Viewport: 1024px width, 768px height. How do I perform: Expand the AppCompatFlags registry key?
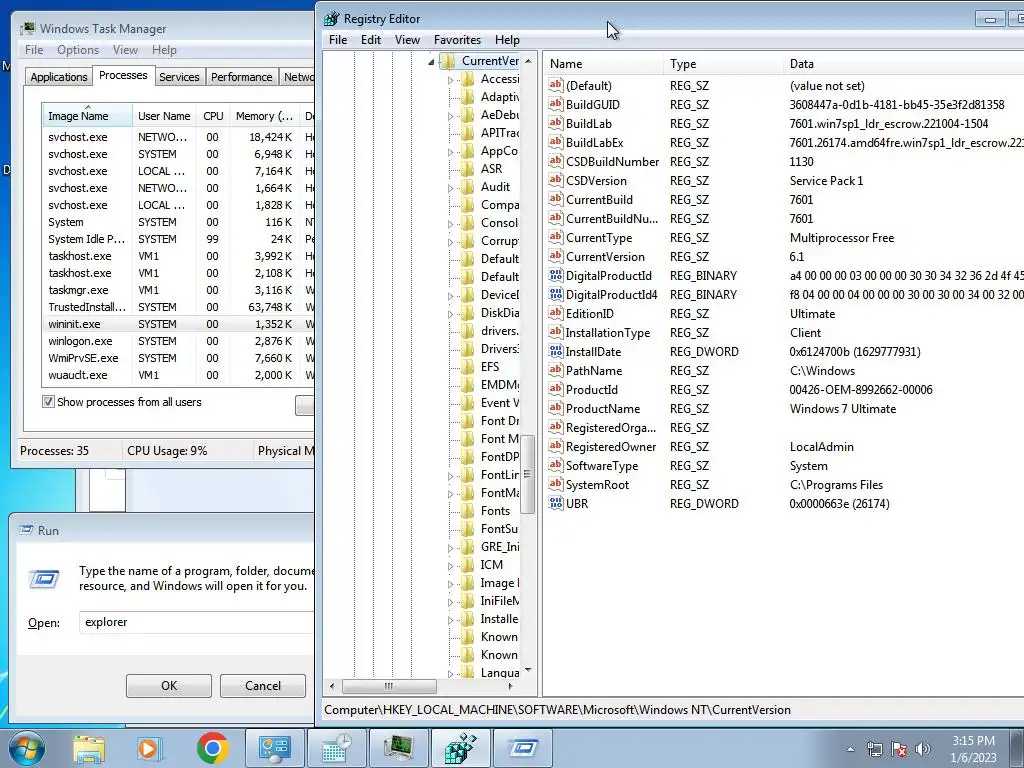pos(450,152)
